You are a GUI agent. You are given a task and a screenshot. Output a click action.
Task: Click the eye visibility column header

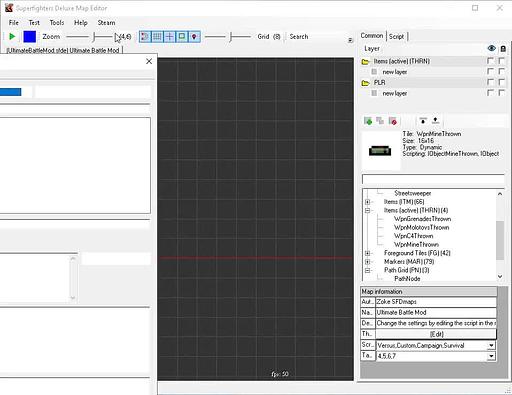(491, 49)
